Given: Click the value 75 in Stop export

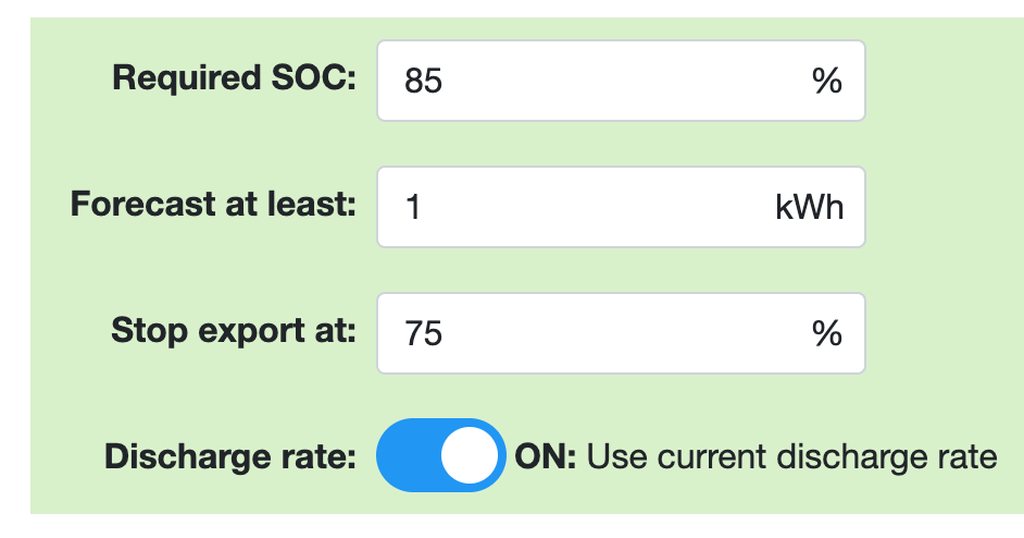Looking at the screenshot, I should pos(423,333).
